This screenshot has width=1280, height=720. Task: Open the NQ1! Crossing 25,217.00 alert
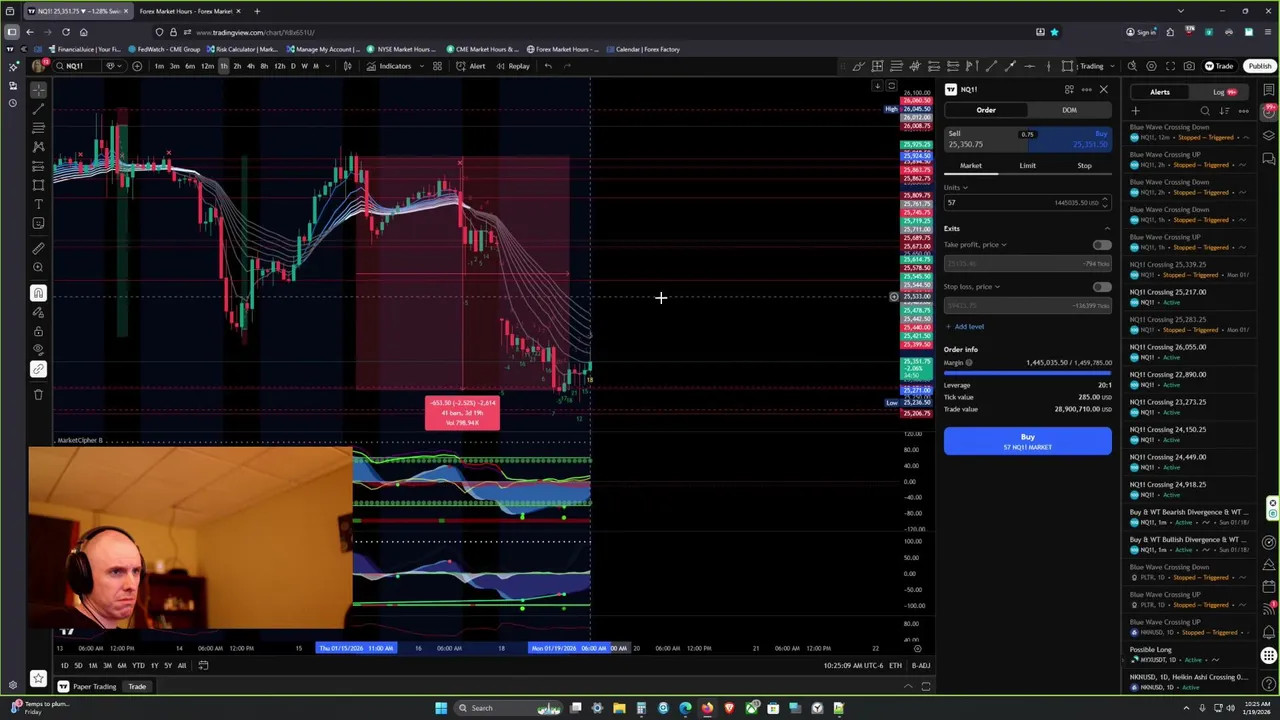click(1190, 296)
